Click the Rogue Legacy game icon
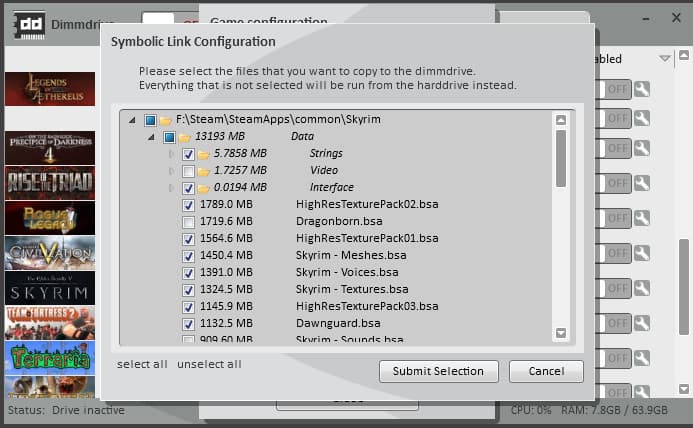Viewport: 693px width, 428px height. [49, 217]
